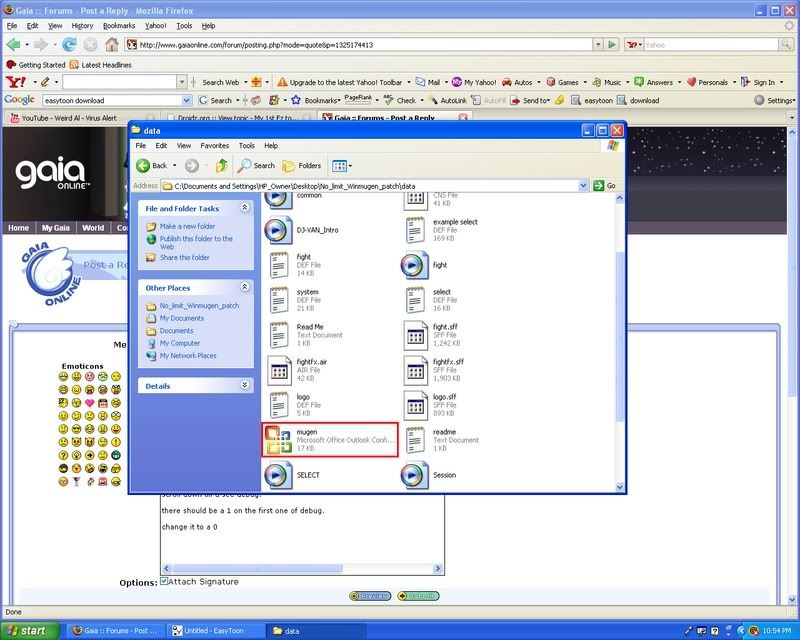Select fightfx.sff file
This screenshot has height=640, width=800.
[x=434, y=370]
